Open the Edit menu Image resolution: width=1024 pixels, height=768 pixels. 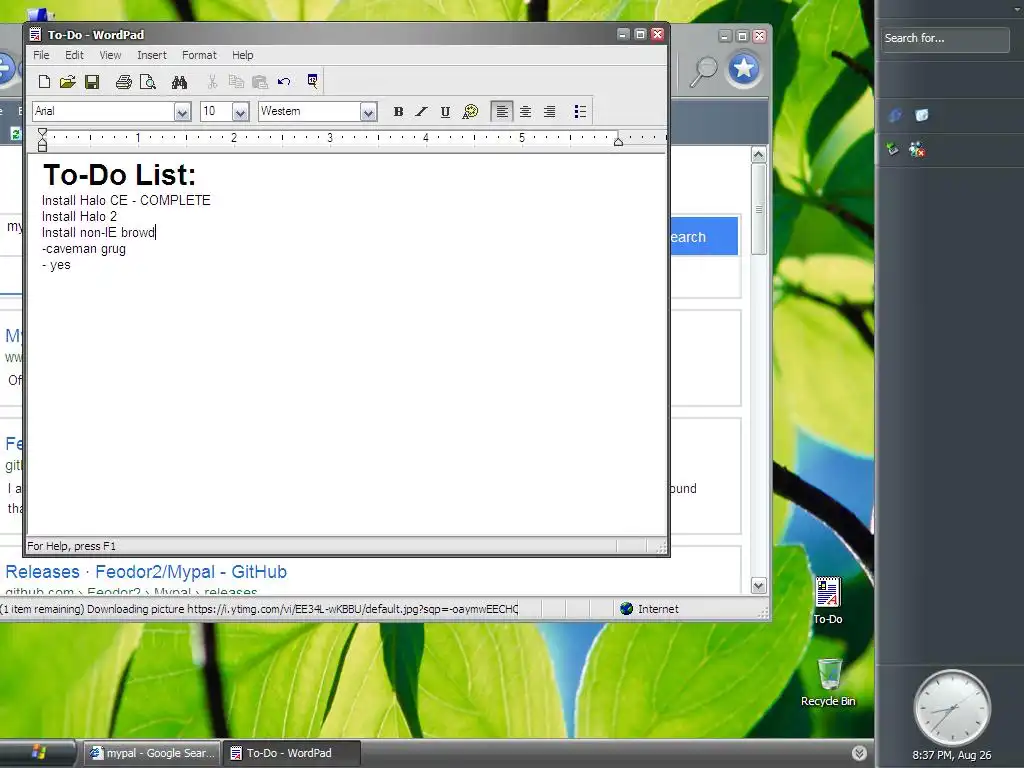74,55
